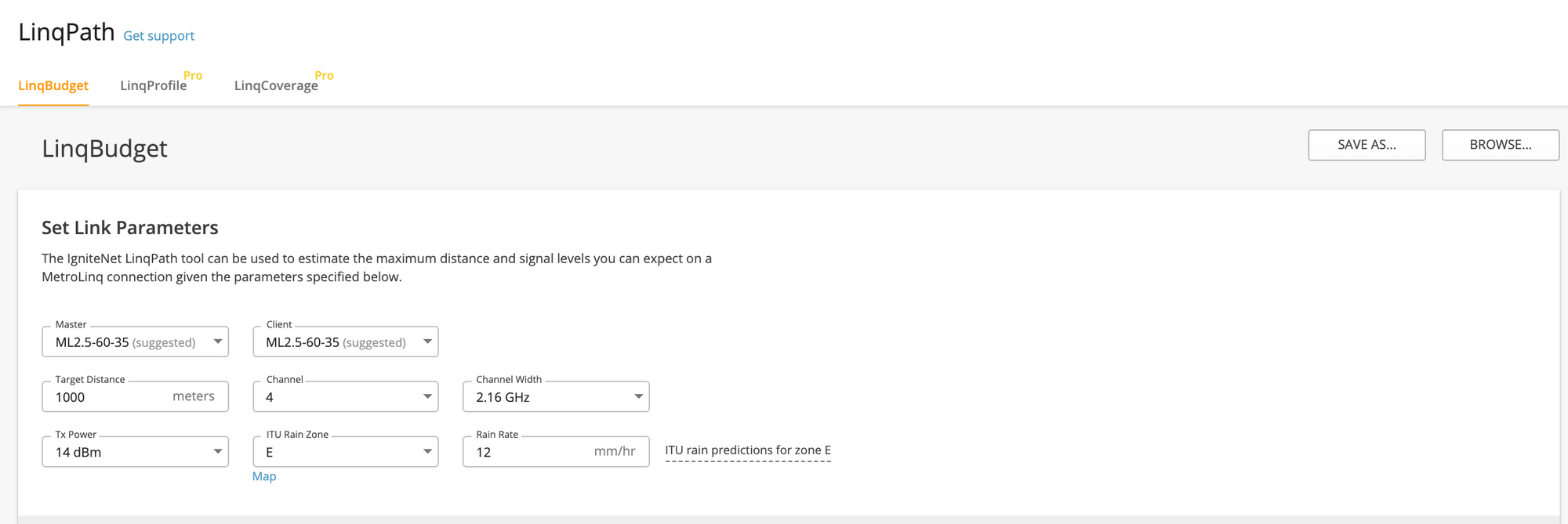Open the Get support link
The width and height of the screenshot is (1568, 524).
(x=158, y=36)
